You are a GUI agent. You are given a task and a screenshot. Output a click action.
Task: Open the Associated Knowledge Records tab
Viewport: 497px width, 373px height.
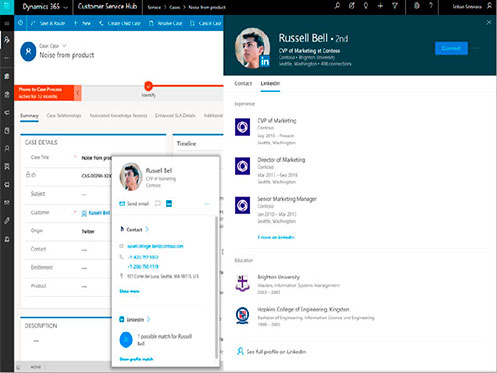tap(118, 116)
